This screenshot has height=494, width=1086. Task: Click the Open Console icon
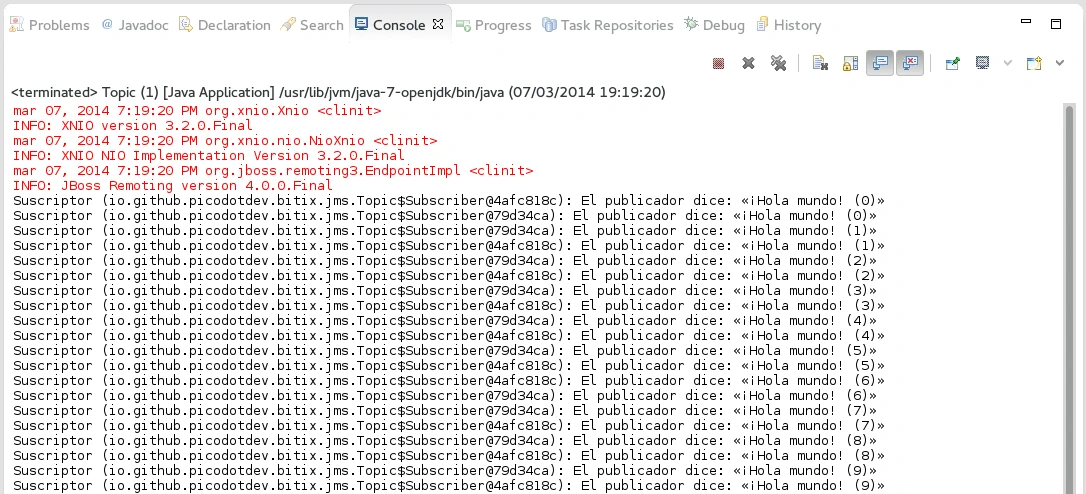click(x=1035, y=64)
